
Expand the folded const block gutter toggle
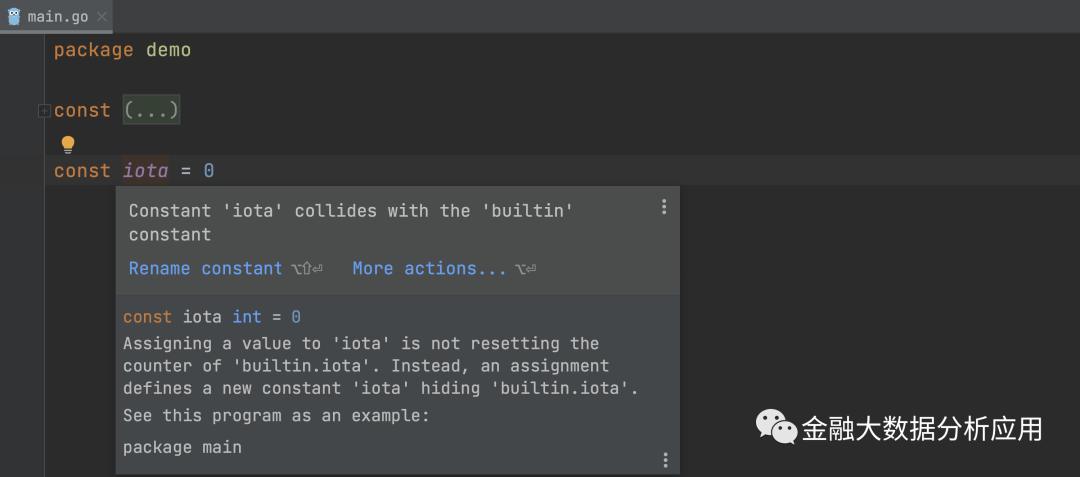(x=43, y=111)
